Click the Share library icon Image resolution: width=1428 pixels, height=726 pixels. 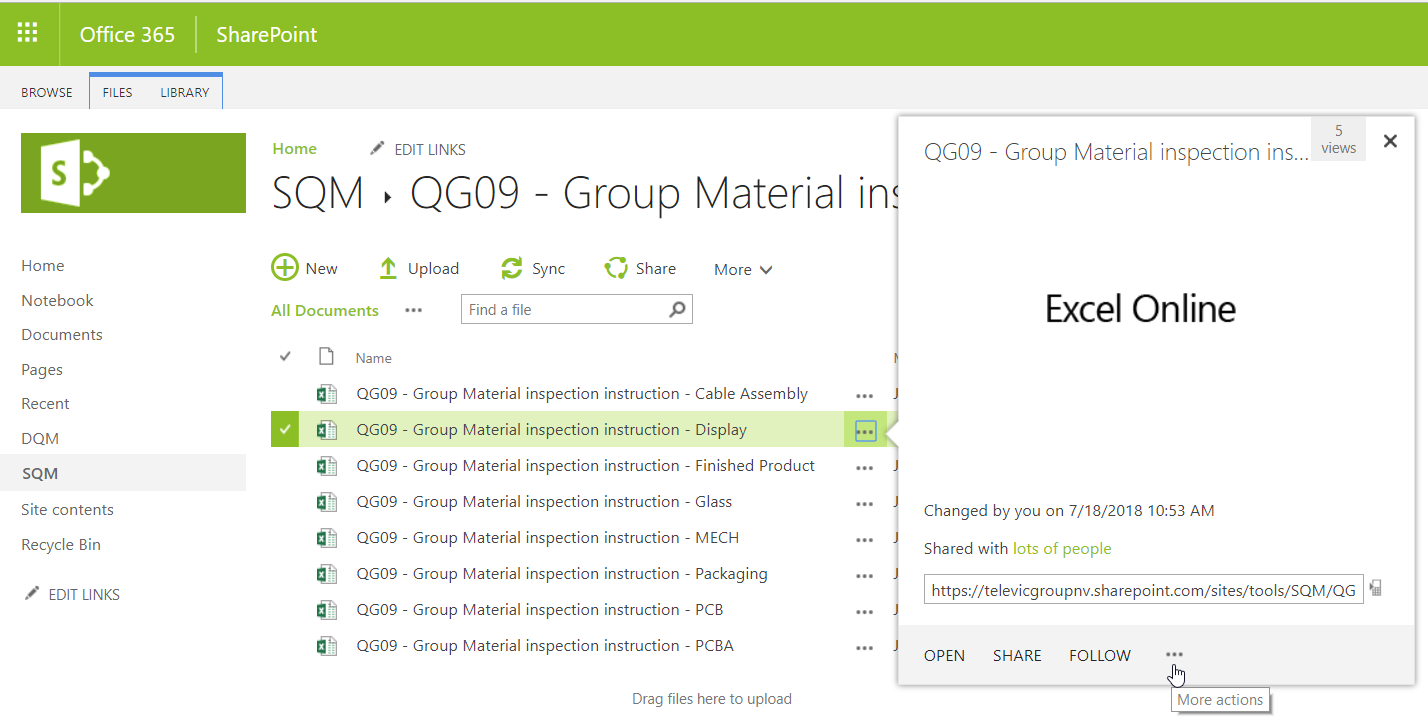pyautogui.click(x=615, y=268)
